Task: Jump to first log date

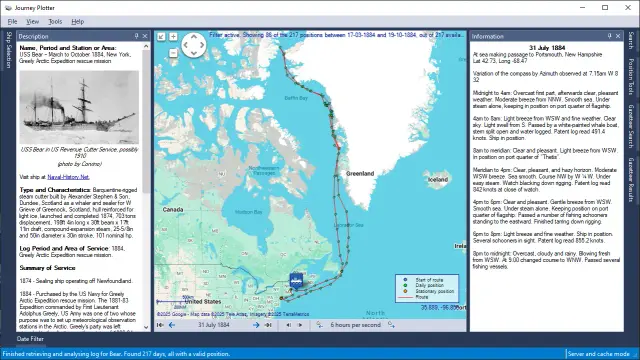Action: tap(160, 325)
